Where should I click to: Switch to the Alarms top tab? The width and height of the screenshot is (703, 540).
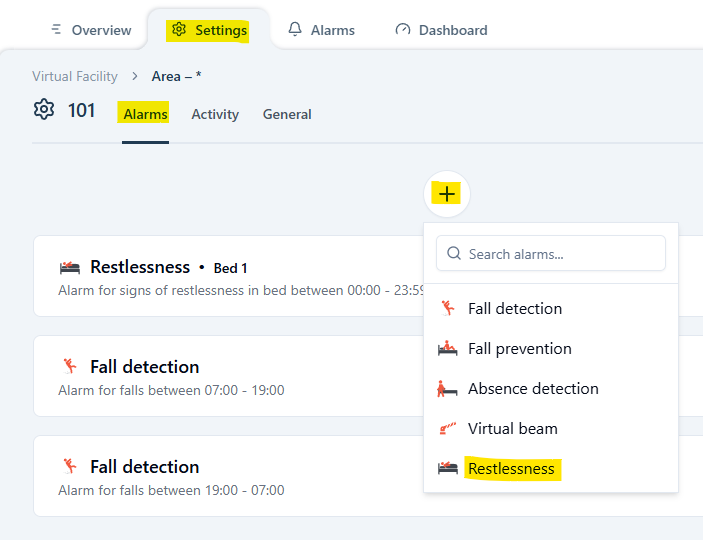point(321,30)
